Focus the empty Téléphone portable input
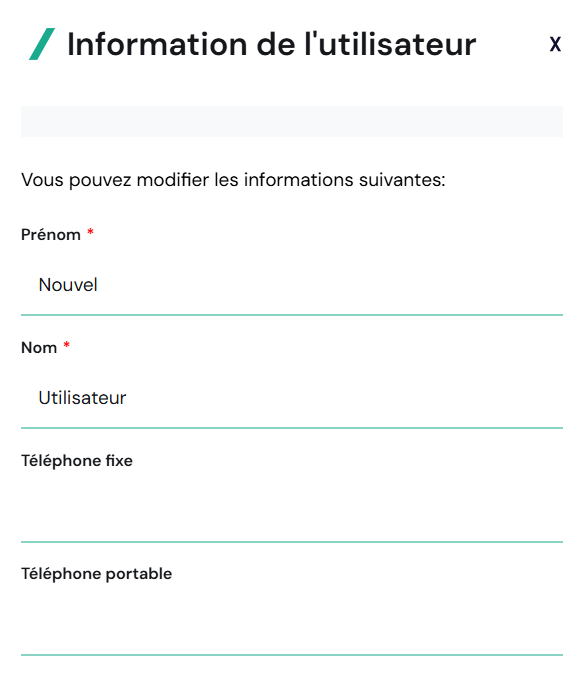The height and width of the screenshot is (684, 585). pos(292,624)
